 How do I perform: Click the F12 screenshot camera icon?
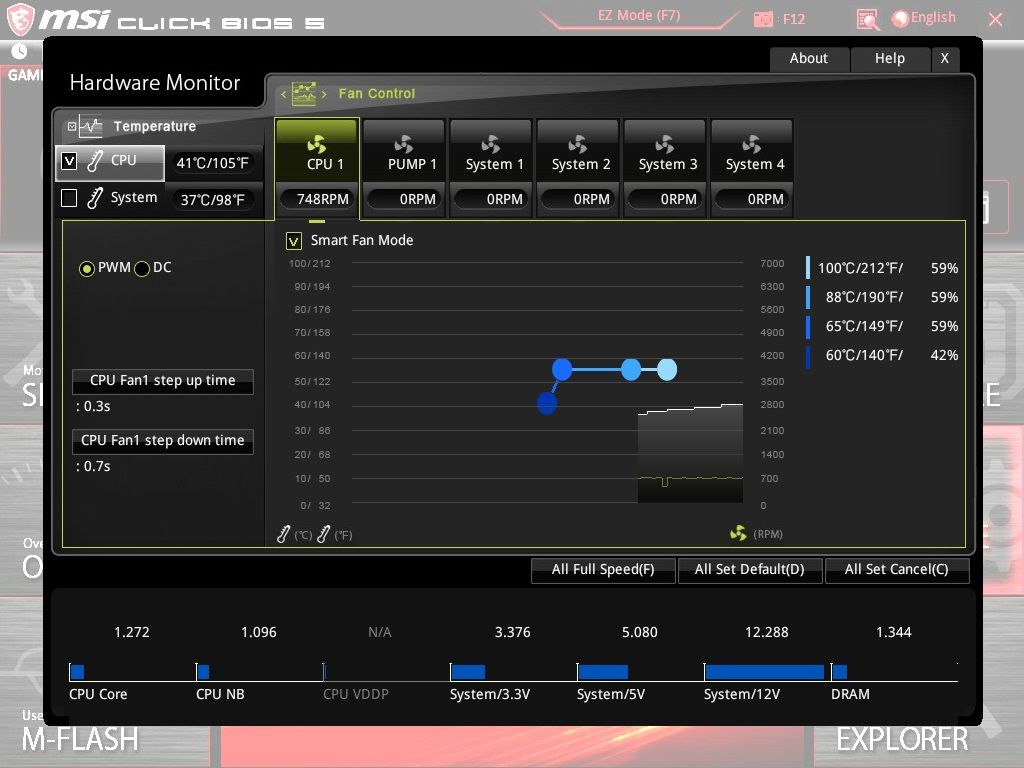tap(763, 19)
